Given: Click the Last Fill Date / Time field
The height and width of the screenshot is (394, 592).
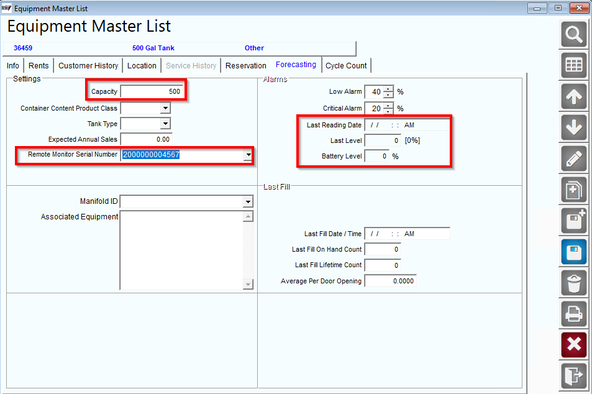Looking at the screenshot, I should (x=407, y=234).
